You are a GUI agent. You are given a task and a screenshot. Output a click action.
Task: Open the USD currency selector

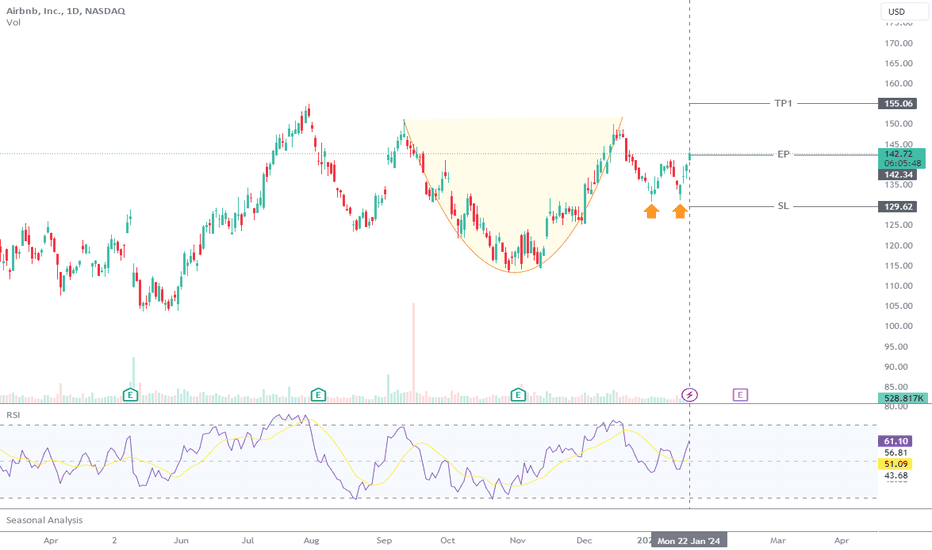click(x=903, y=11)
